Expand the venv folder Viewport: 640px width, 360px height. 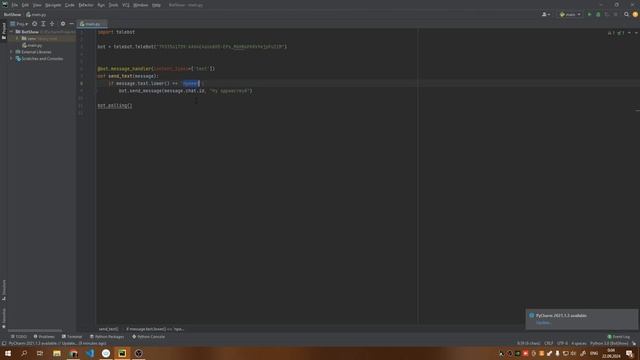[x=18, y=38]
